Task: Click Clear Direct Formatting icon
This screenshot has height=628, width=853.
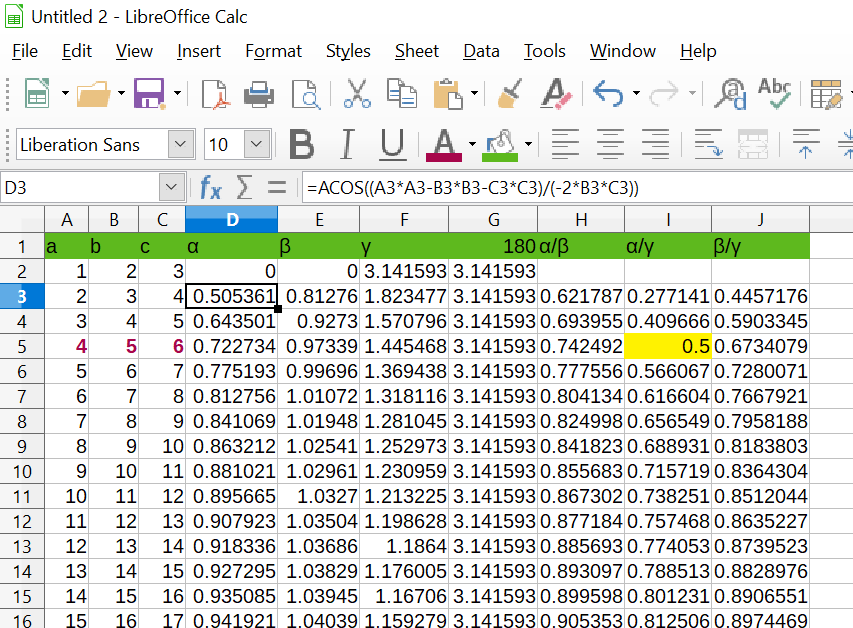Action: click(556, 94)
